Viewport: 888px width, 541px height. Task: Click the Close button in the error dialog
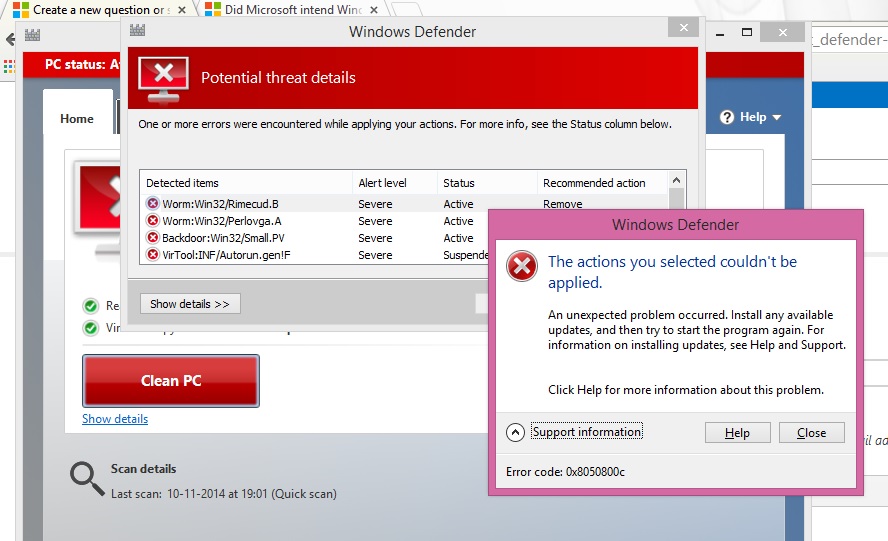811,433
